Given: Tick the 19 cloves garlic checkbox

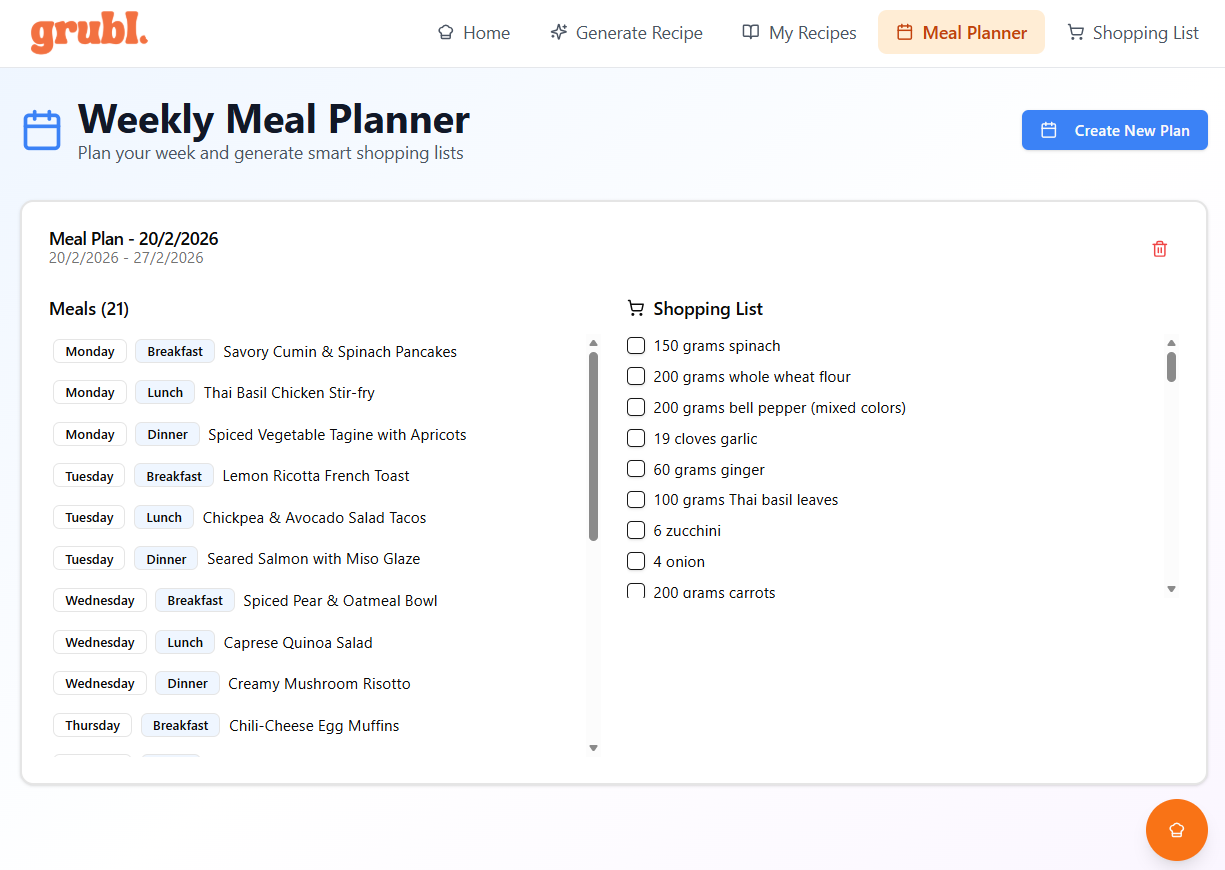Looking at the screenshot, I should [x=636, y=439].
